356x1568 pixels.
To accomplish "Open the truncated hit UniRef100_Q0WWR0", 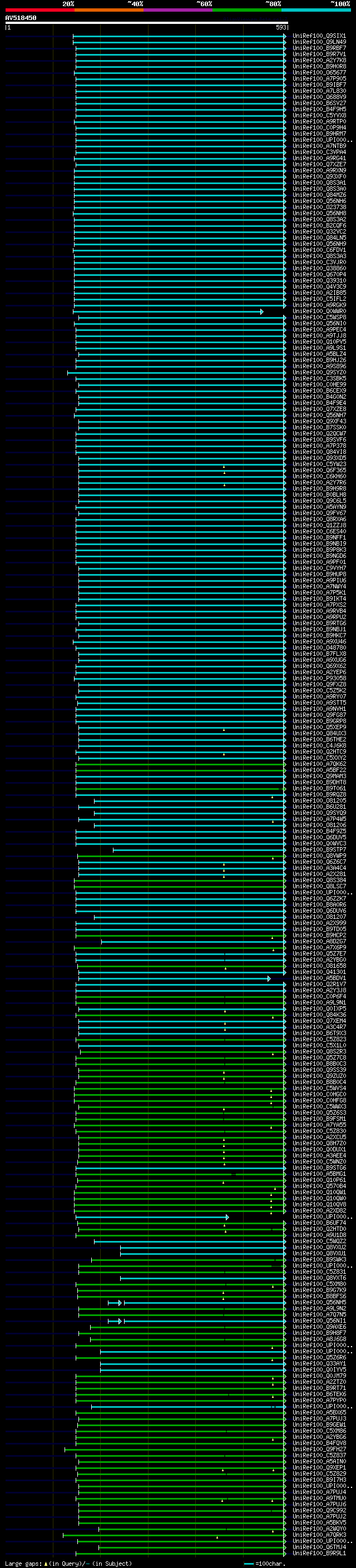I will pos(319,311).
